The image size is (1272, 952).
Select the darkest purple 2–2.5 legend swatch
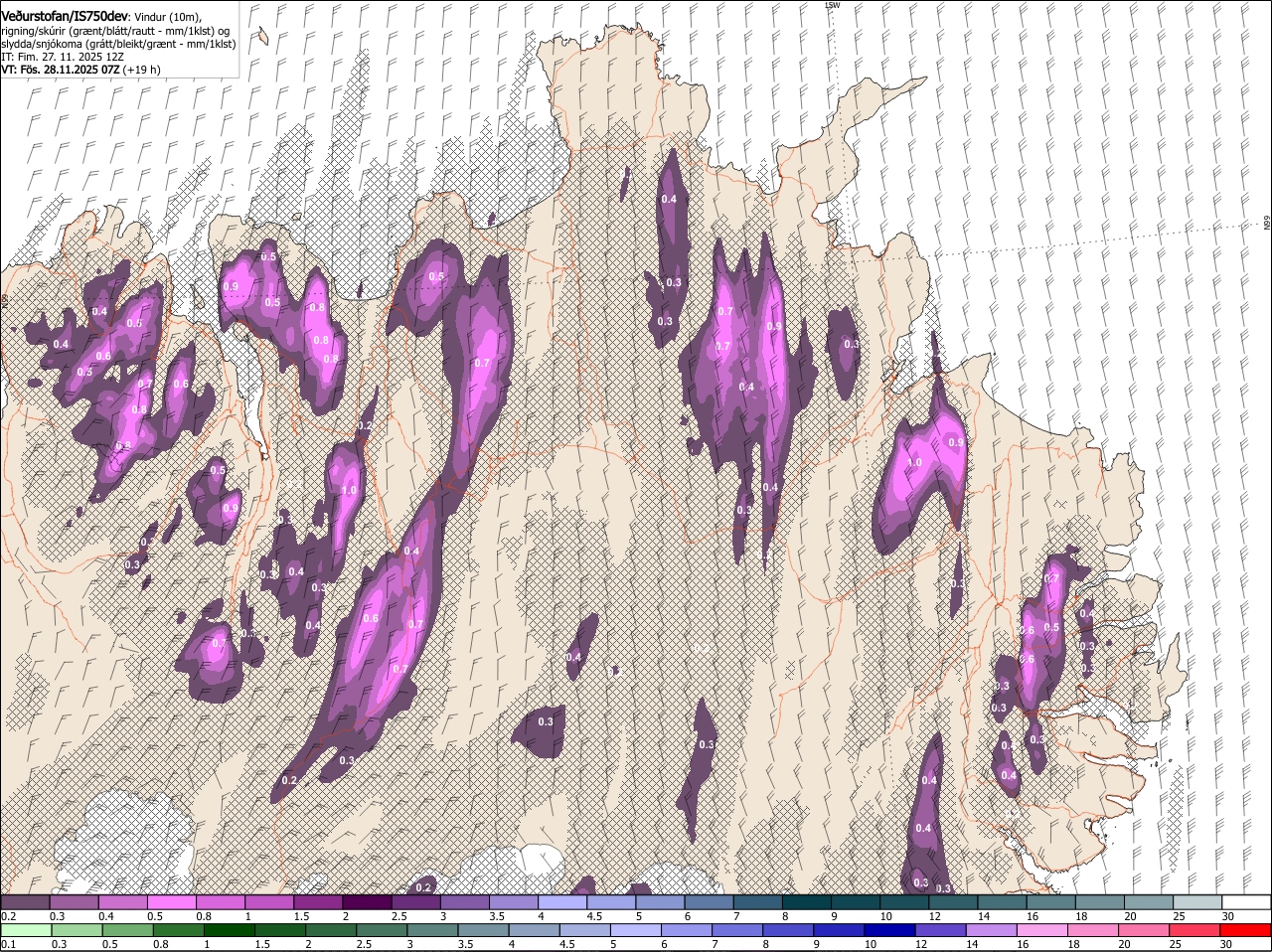(366, 902)
